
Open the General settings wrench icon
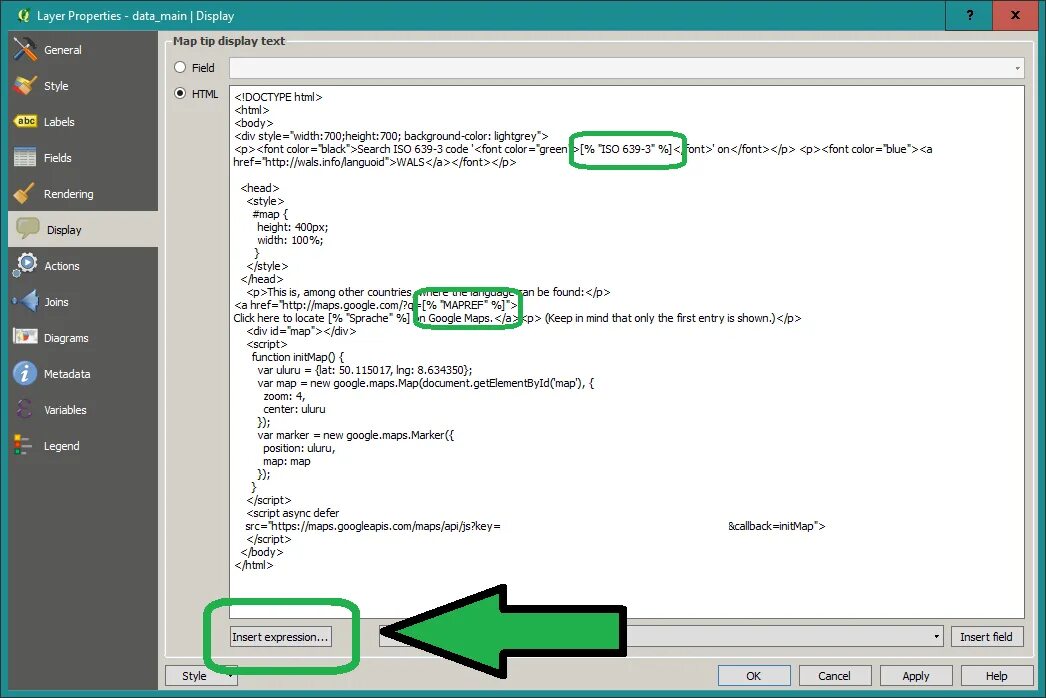point(25,49)
